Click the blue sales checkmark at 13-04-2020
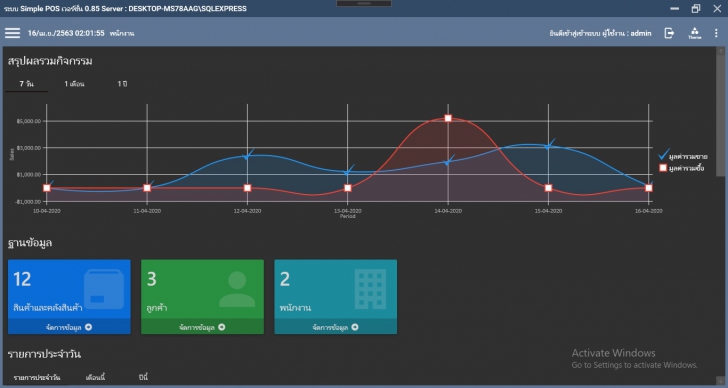This screenshot has height=388, width=728. pyautogui.click(x=348, y=171)
